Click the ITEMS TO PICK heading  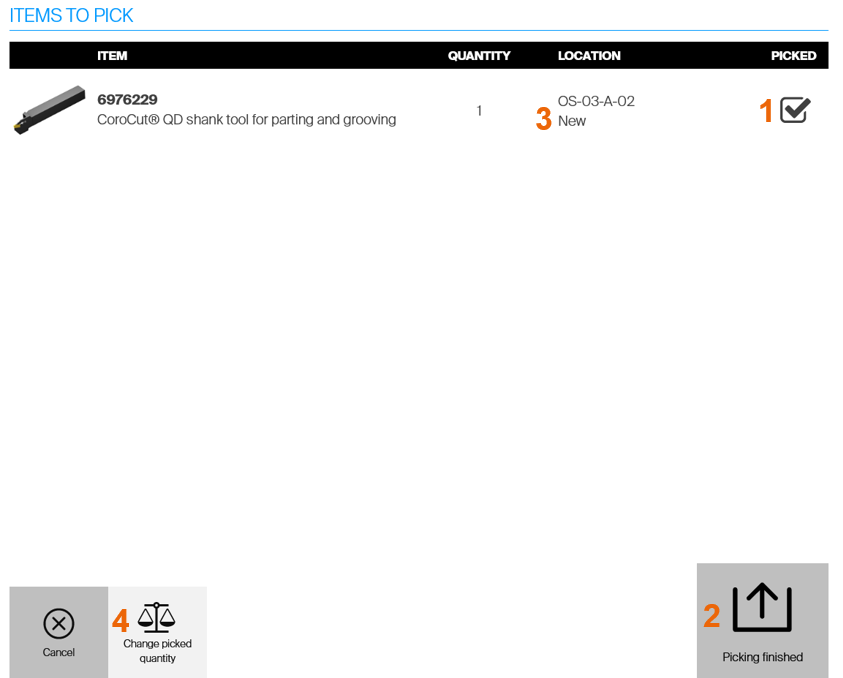71,16
